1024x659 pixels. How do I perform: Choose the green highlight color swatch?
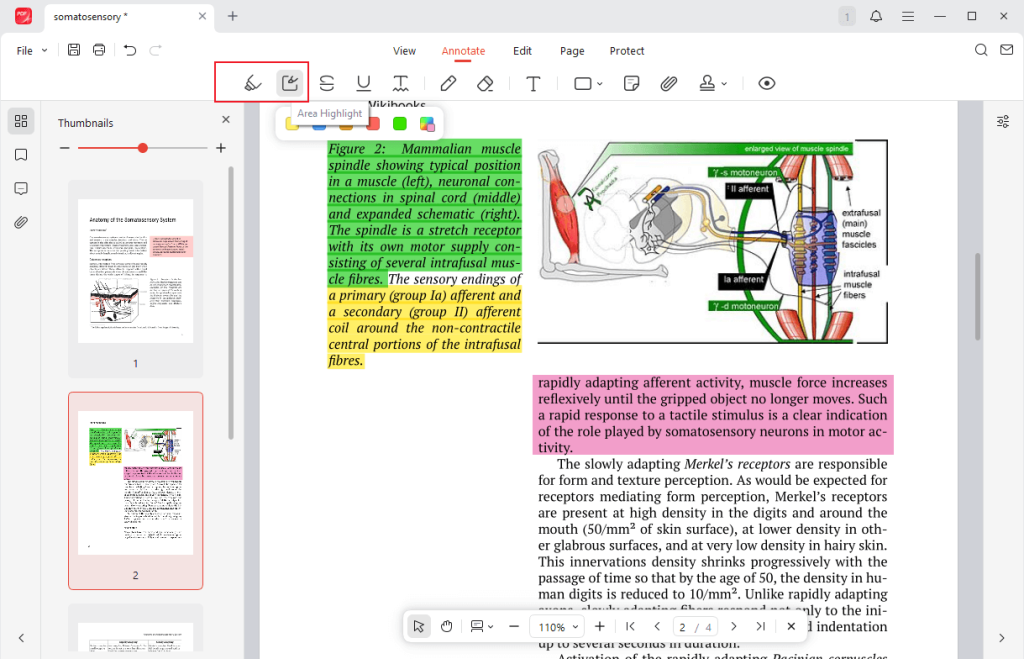(x=400, y=124)
